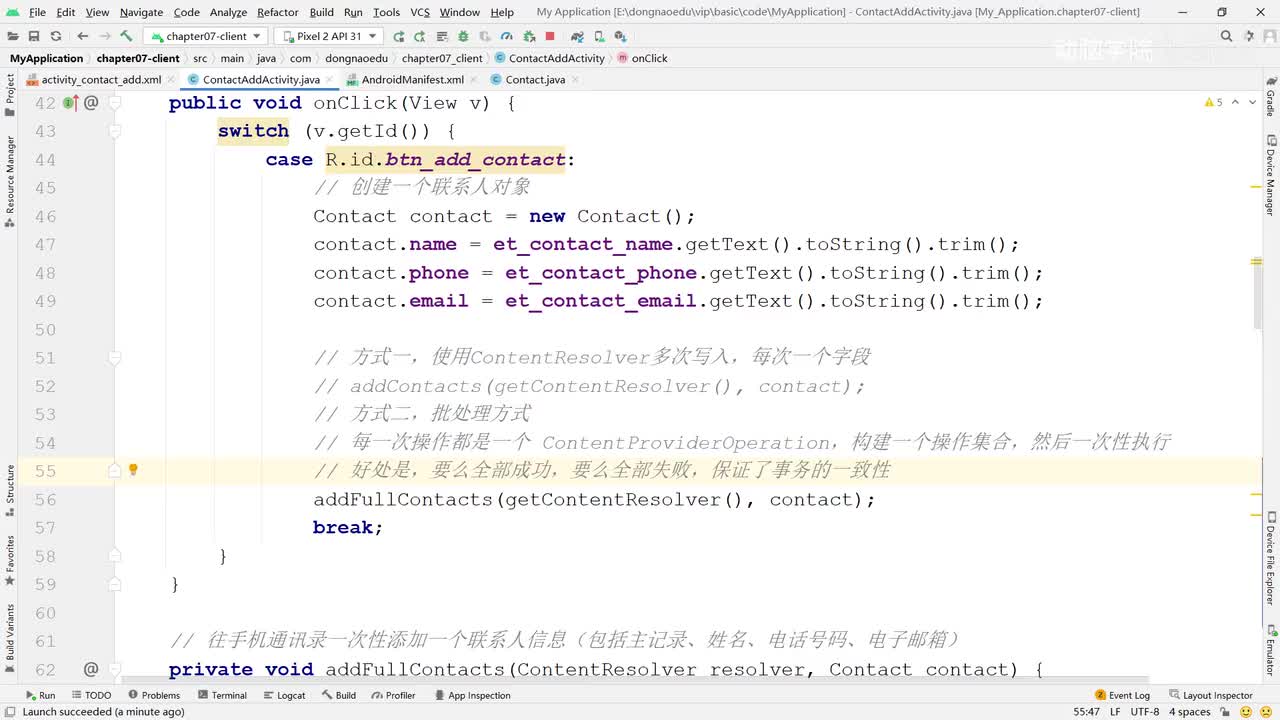Build the project with the hammer icon
The height and width of the screenshot is (720, 1280).
tap(127, 36)
